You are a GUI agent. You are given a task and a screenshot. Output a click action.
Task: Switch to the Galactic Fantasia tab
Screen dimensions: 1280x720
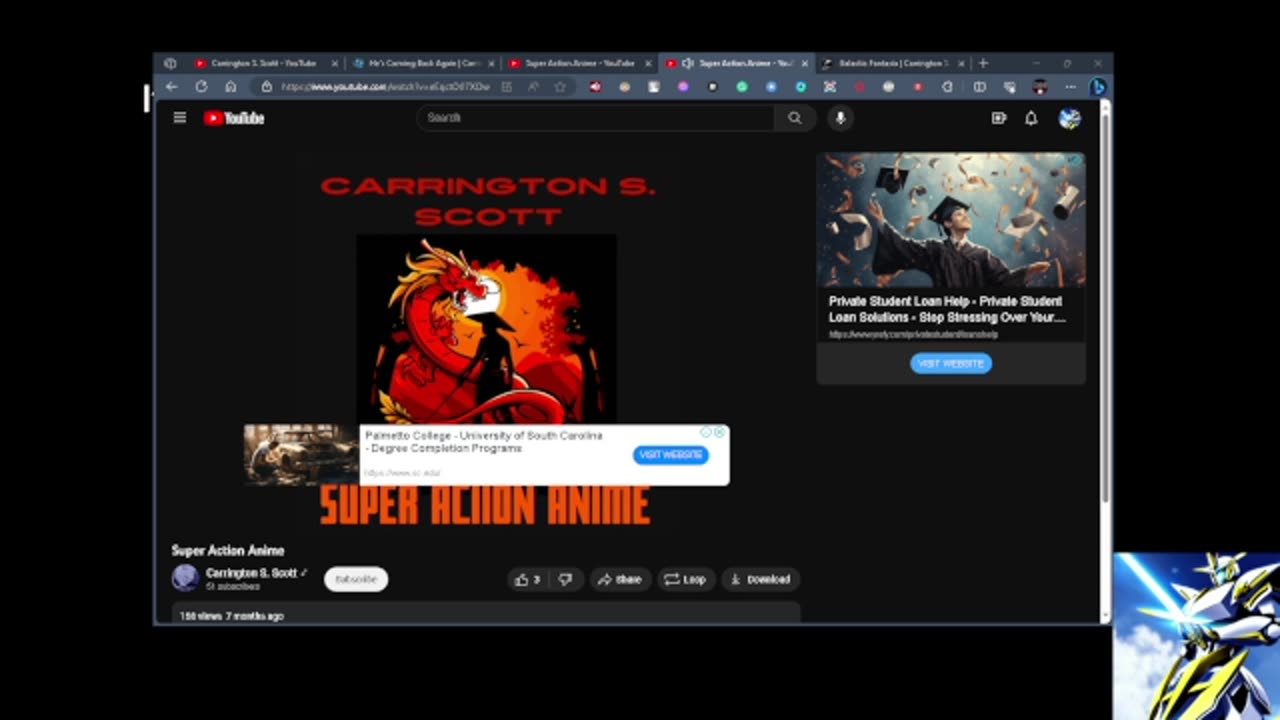(891, 63)
